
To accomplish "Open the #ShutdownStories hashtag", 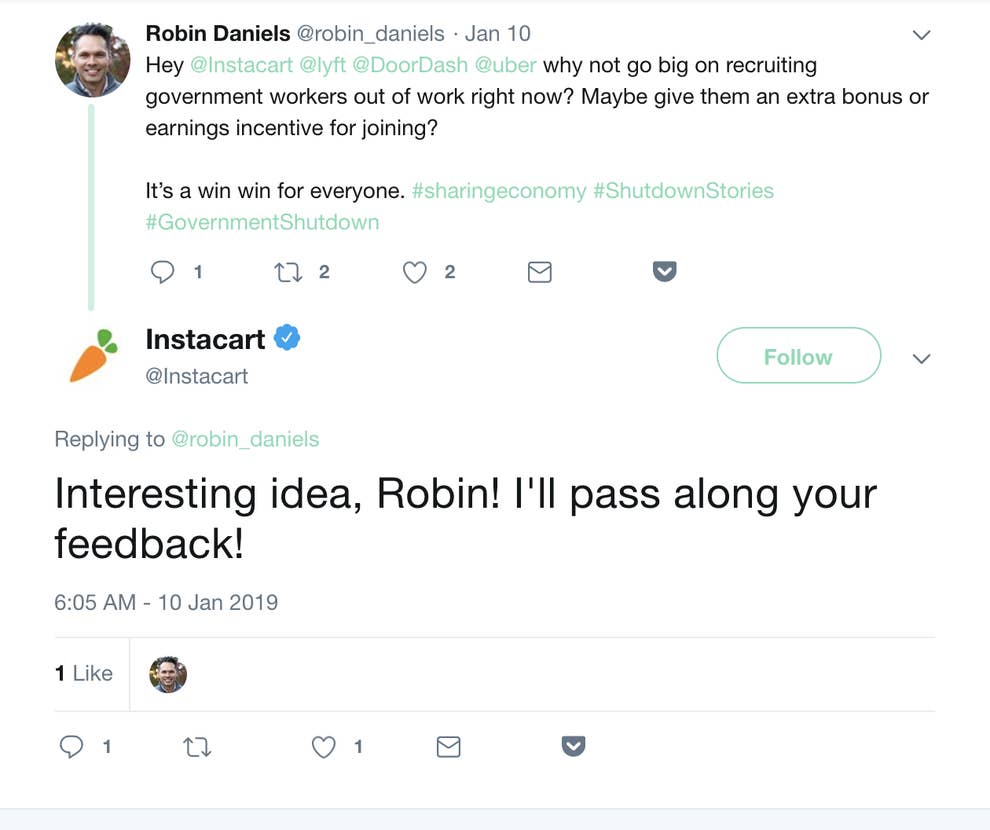I will pos(683,190).
